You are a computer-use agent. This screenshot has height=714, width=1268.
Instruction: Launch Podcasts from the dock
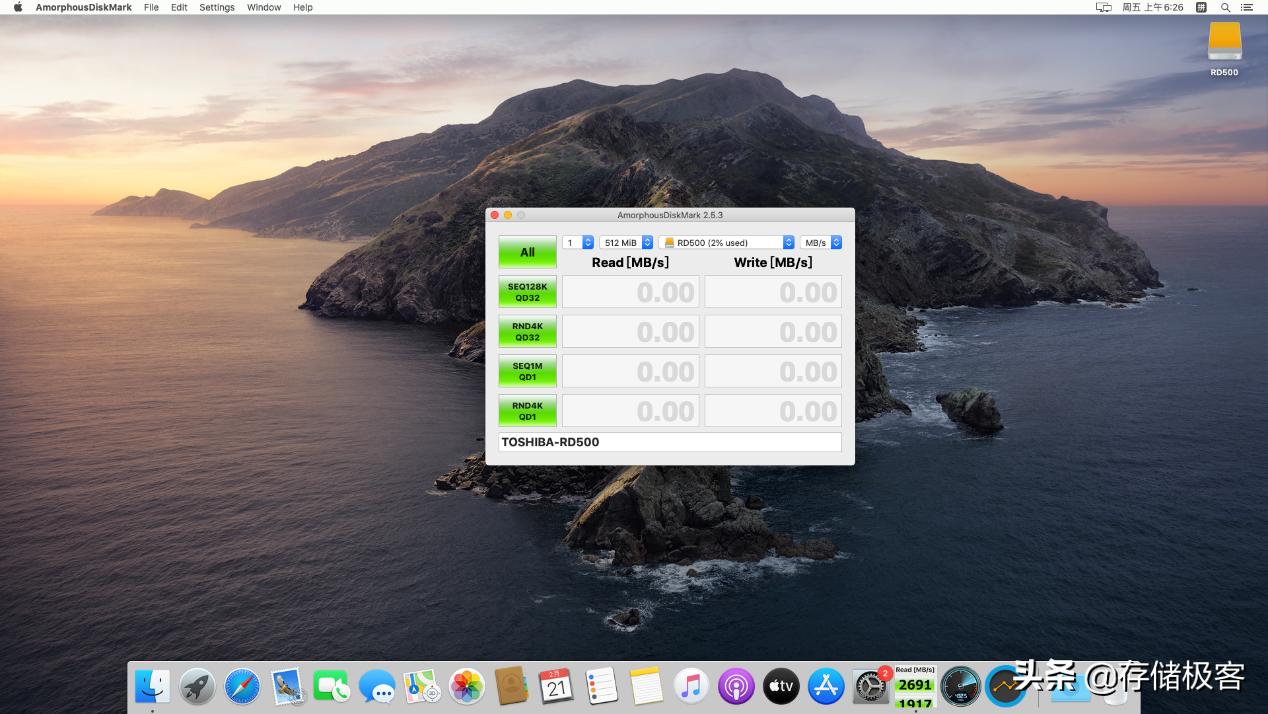click(736, 687)
